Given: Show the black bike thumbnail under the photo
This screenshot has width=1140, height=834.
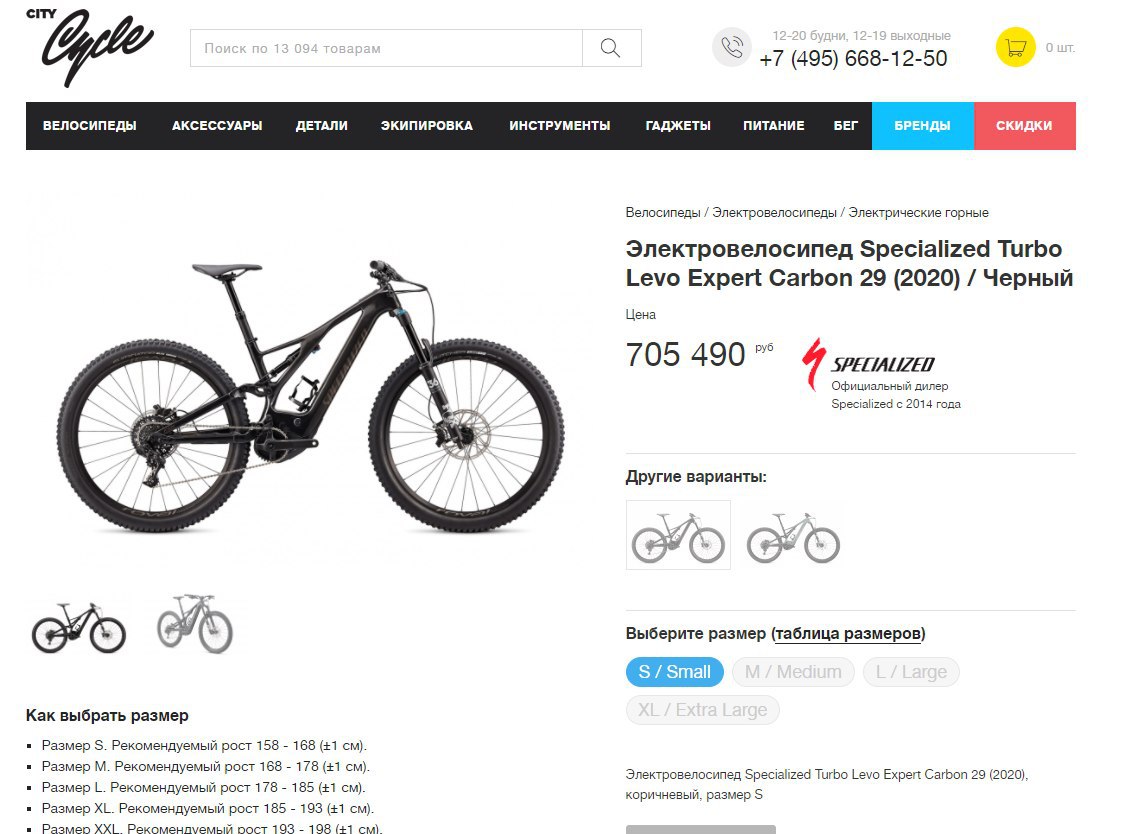Looking at the screenshot, I should [79, 627].
